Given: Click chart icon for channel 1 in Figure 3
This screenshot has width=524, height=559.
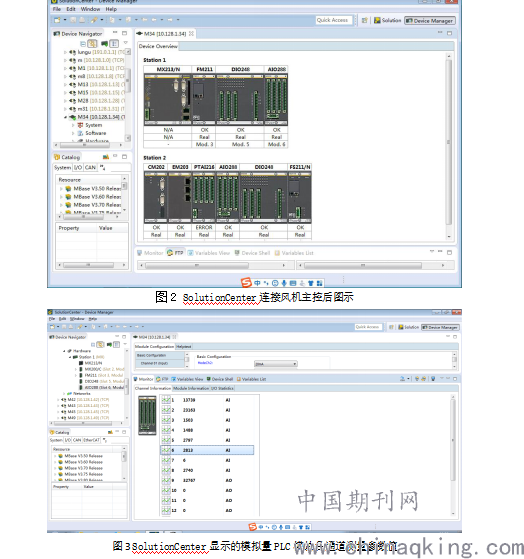Looking at the screenshot, I should pyautogui.click(x=166, y=400).
